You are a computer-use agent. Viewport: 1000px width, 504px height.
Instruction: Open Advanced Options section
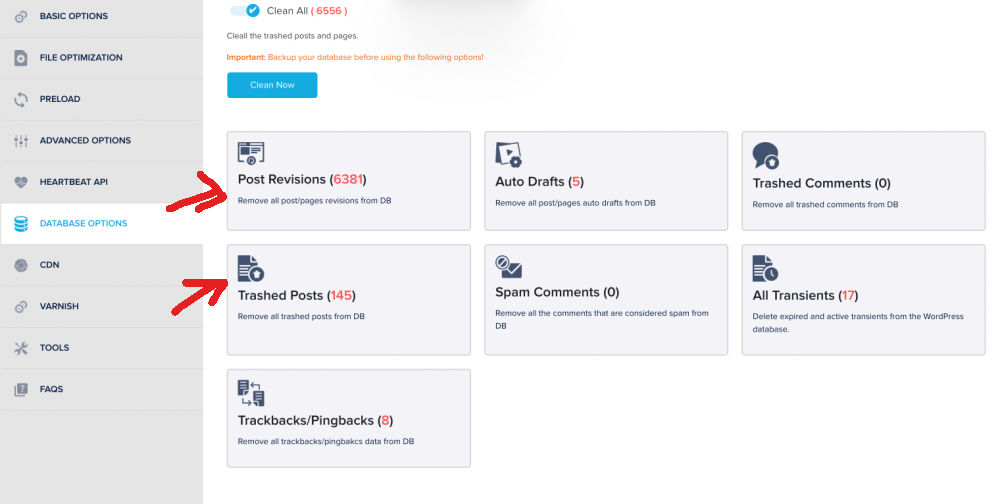coord(101,141)
